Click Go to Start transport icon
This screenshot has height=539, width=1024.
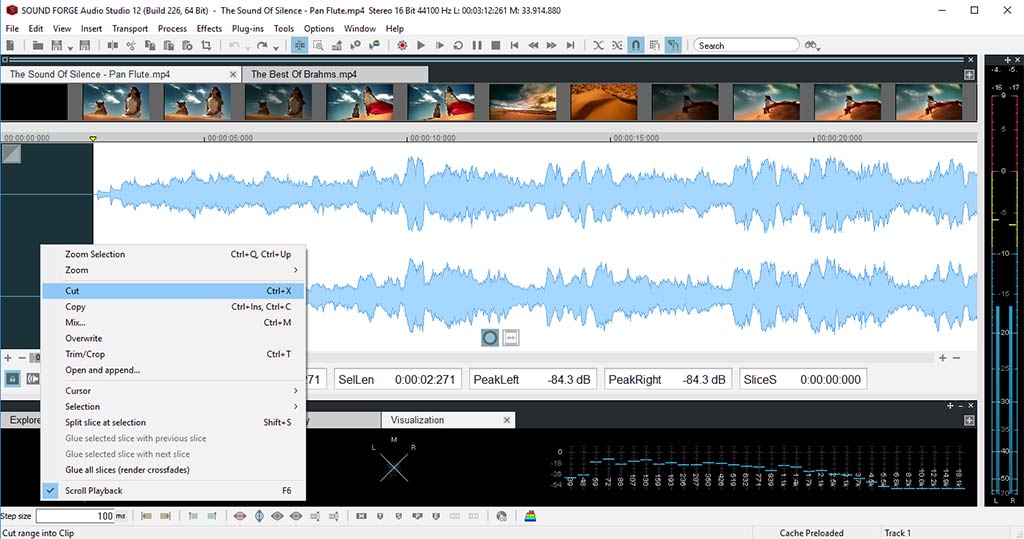515,45
